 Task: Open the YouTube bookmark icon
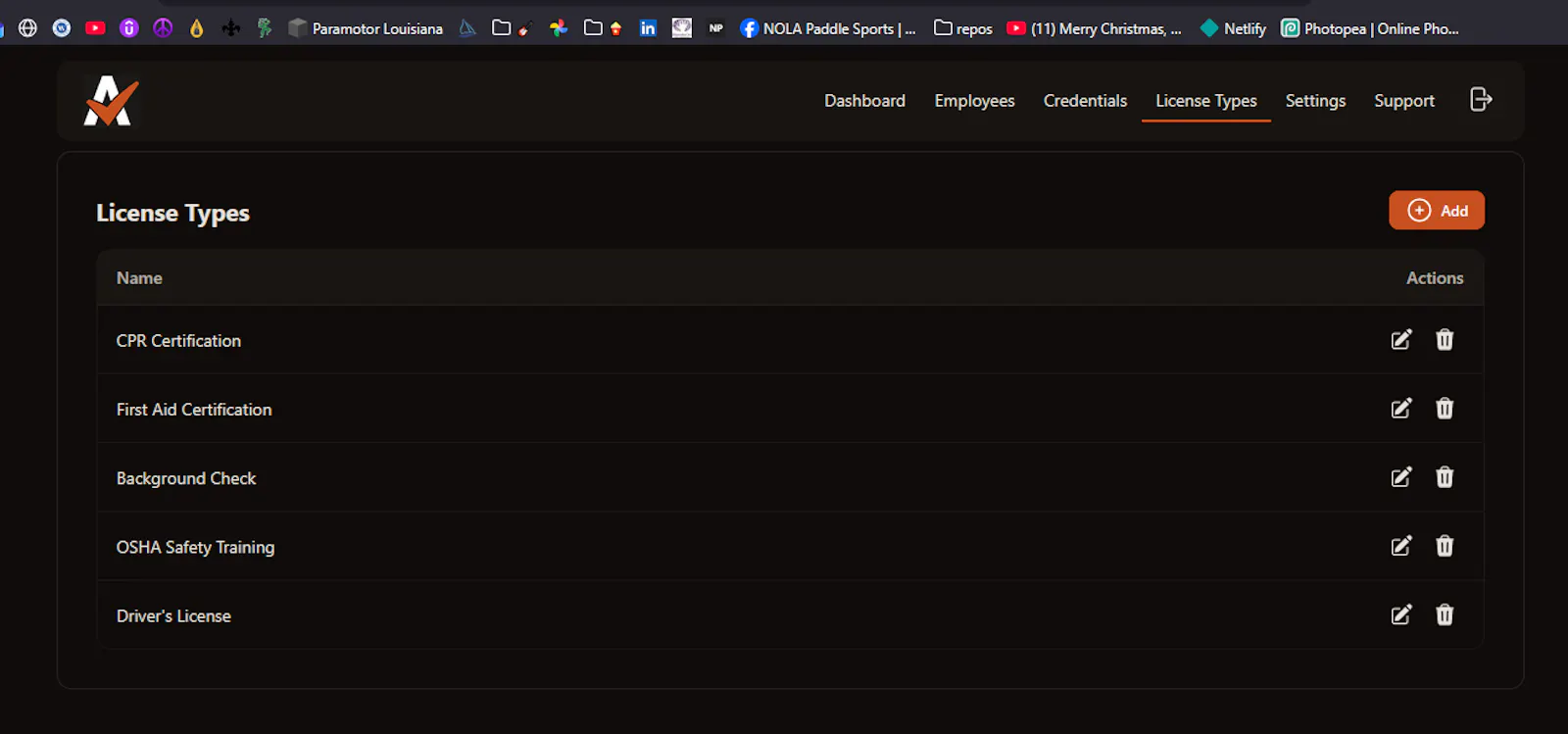[x=95, y=28]
